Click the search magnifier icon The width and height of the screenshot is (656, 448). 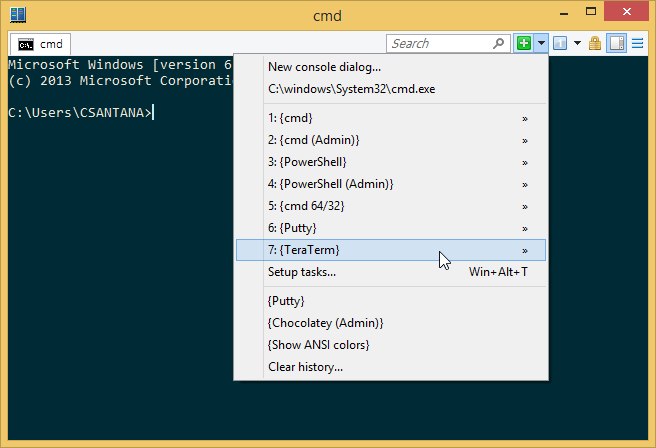(500, 43)
